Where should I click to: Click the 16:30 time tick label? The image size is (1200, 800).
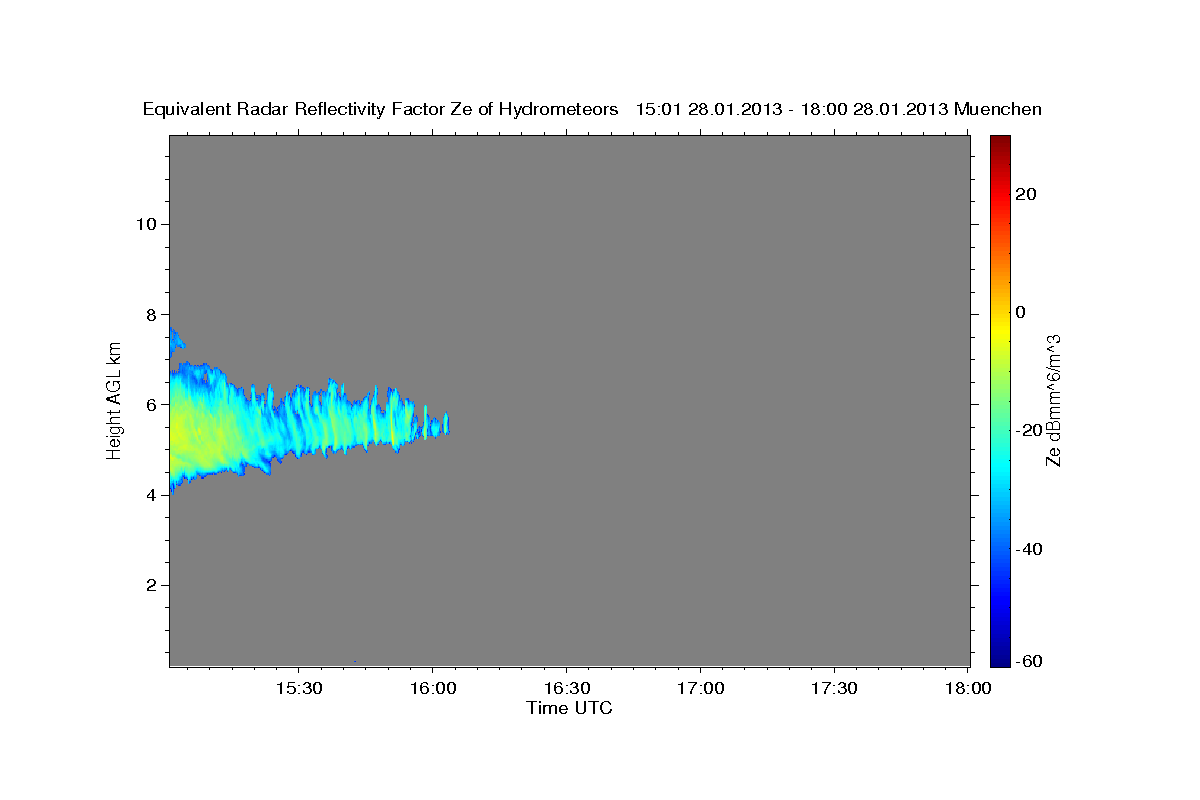coord(566,689)
